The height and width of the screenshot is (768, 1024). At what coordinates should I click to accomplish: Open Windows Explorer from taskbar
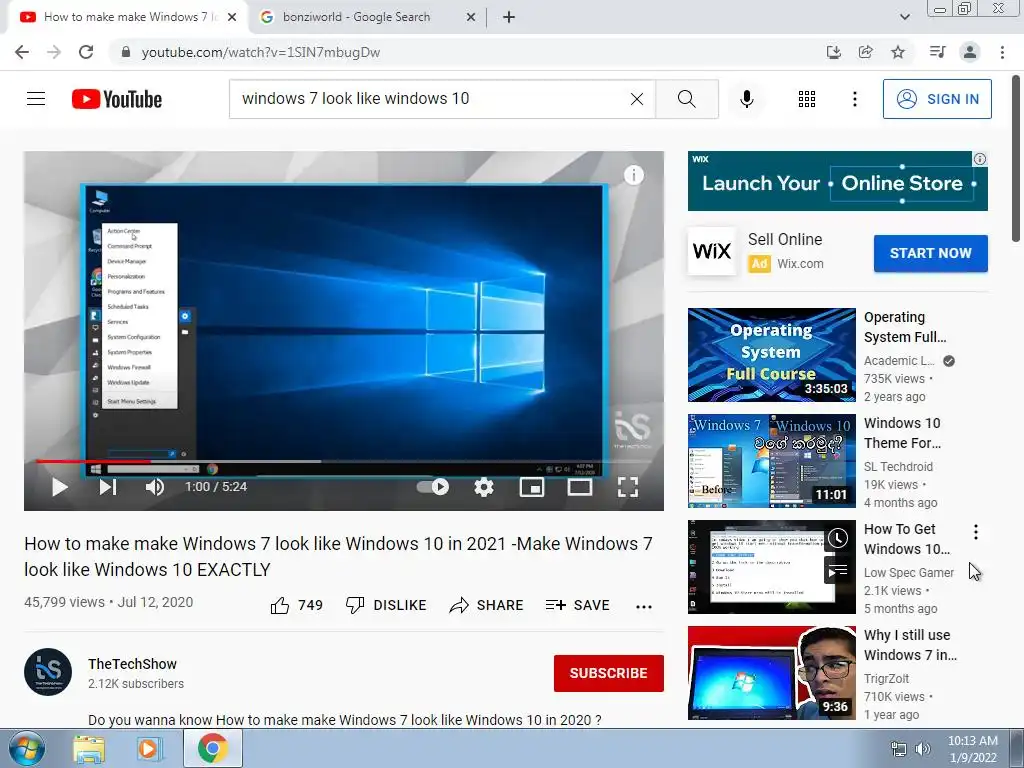[89, 749]
